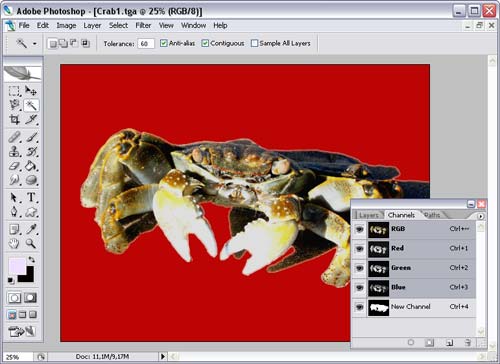Open the Select menu
Viewport: 500px width, 364px height.
[118, 25]
